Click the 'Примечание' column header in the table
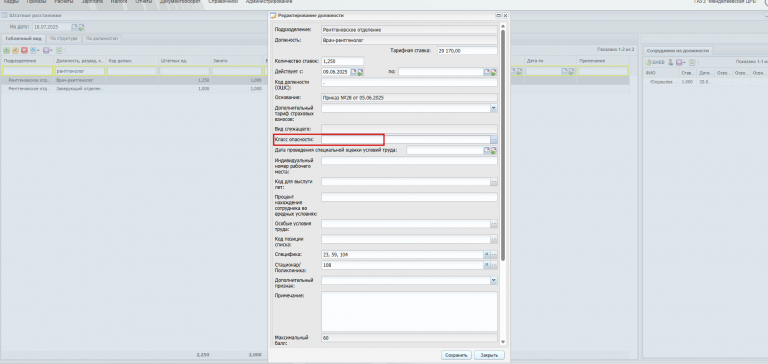The width and height of the screenshot is (768, 364). (x=602, y=61)
